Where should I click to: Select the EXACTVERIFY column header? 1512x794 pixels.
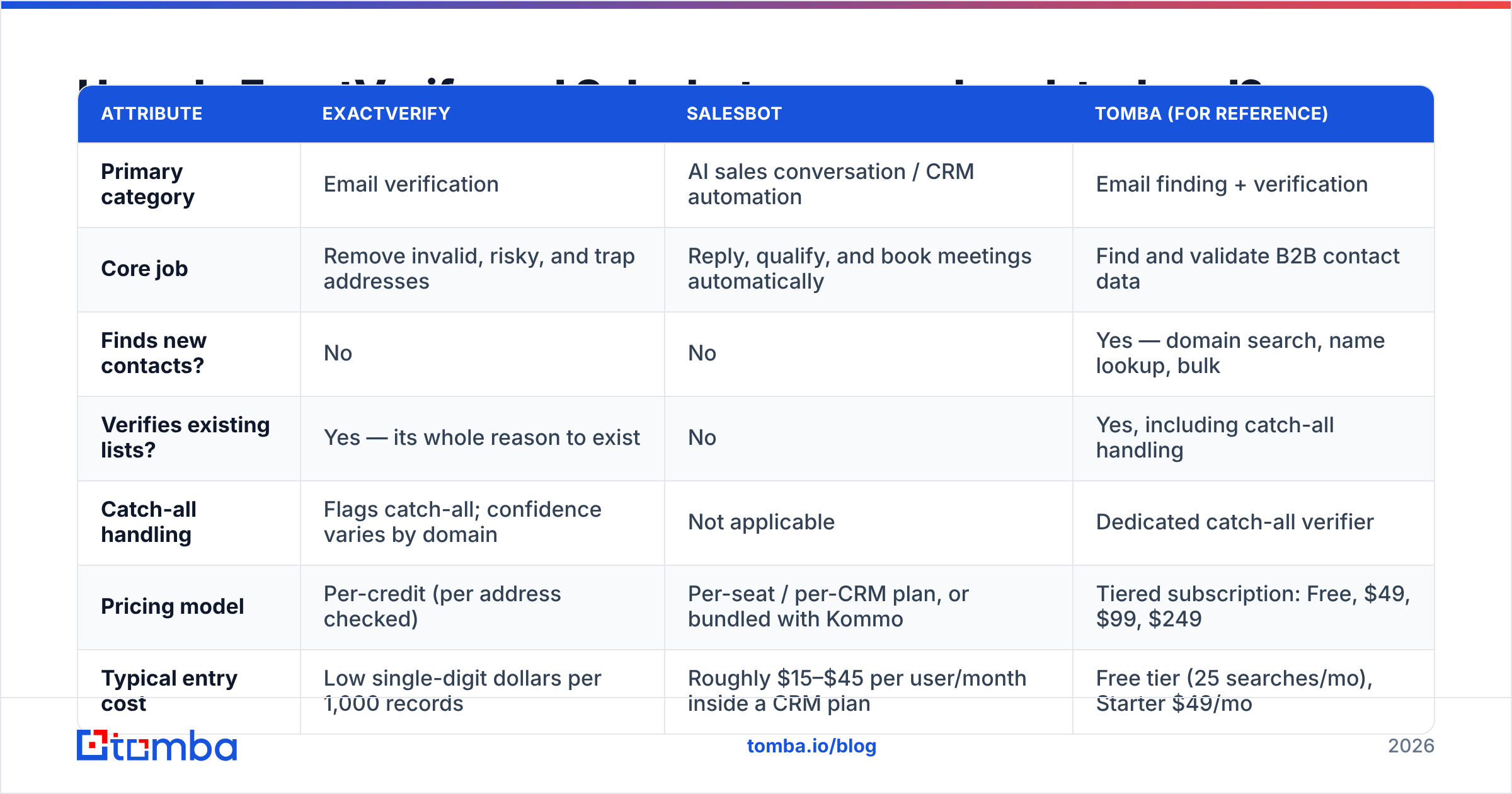(386, 113)
